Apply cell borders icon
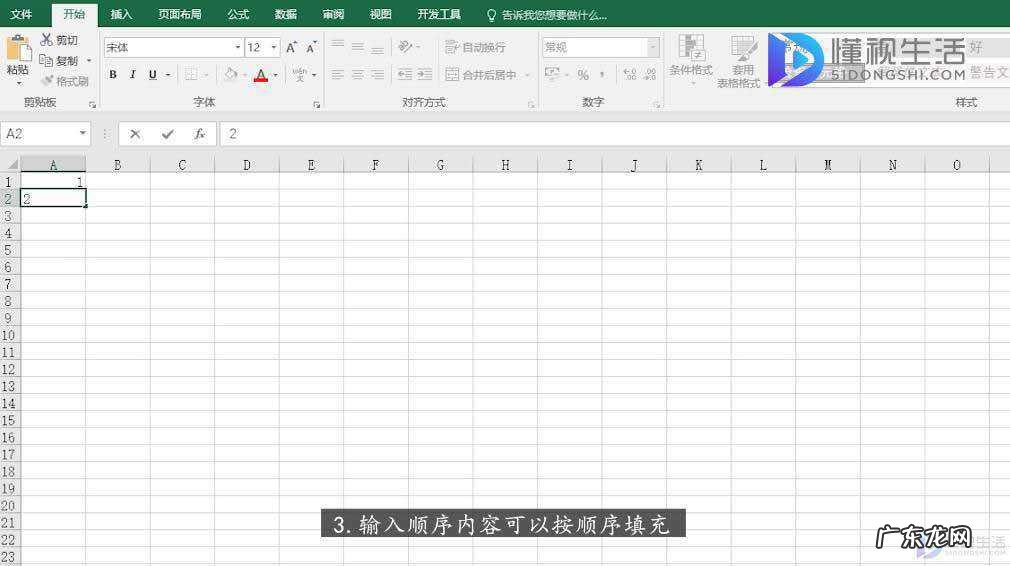1010x566 pixels. (x=191, y=75)
